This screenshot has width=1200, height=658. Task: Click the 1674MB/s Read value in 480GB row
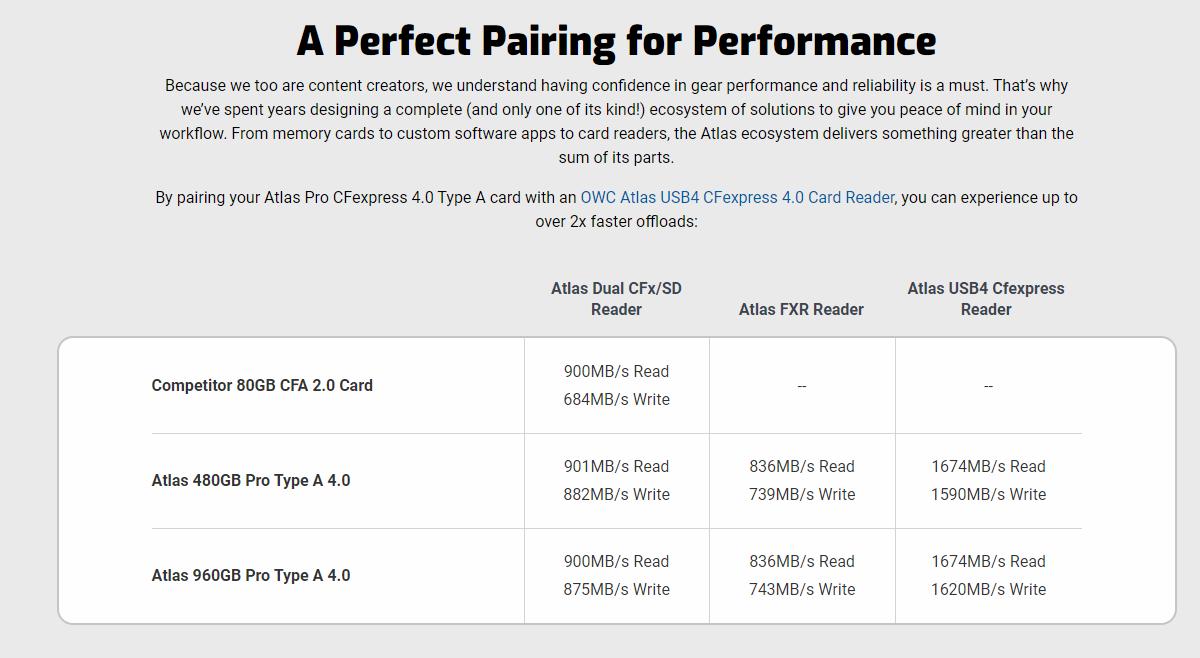pos(988,466)
